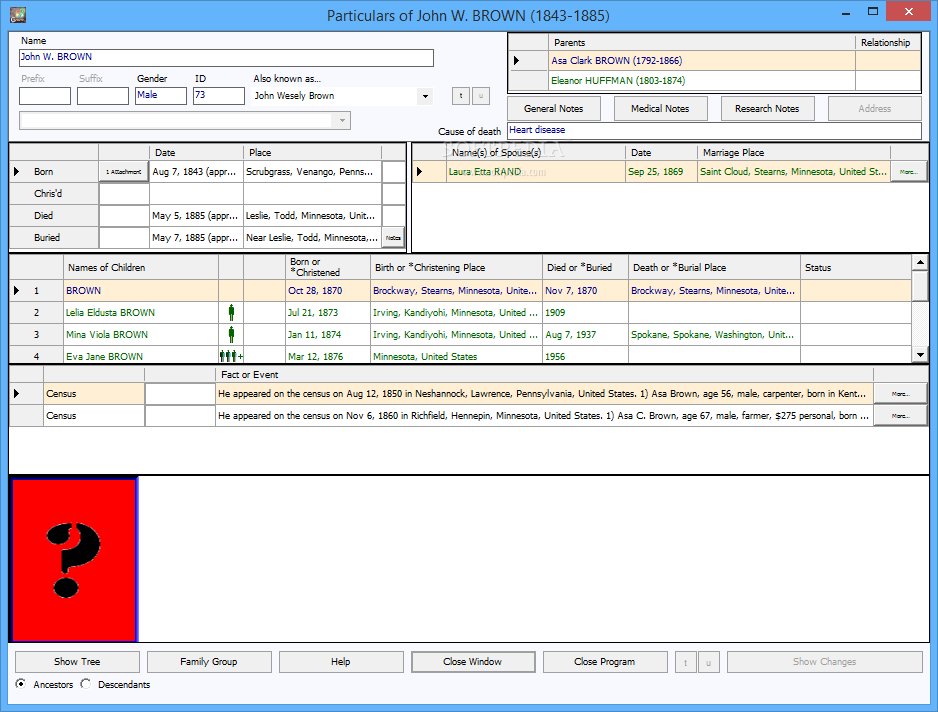The width and height of the screenshot is (938, 712).
Task: Click the Prefix input field
Action: point(45,96)
